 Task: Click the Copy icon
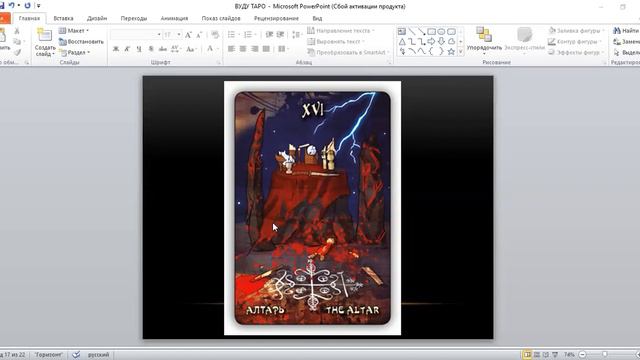(17, 42)
